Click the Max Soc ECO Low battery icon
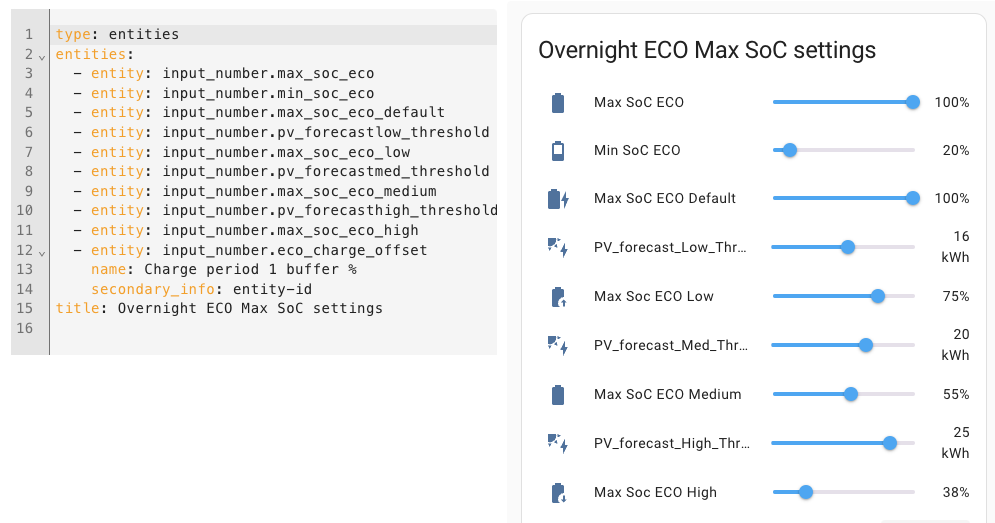 tap(558, 296)
